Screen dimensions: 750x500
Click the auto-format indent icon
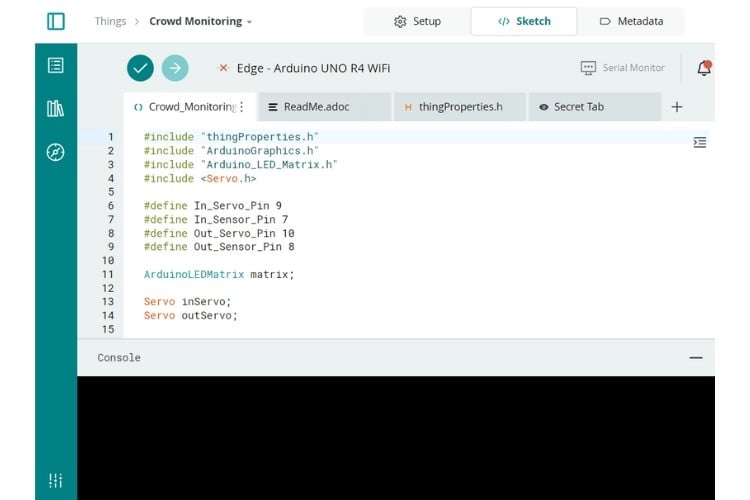700,142
